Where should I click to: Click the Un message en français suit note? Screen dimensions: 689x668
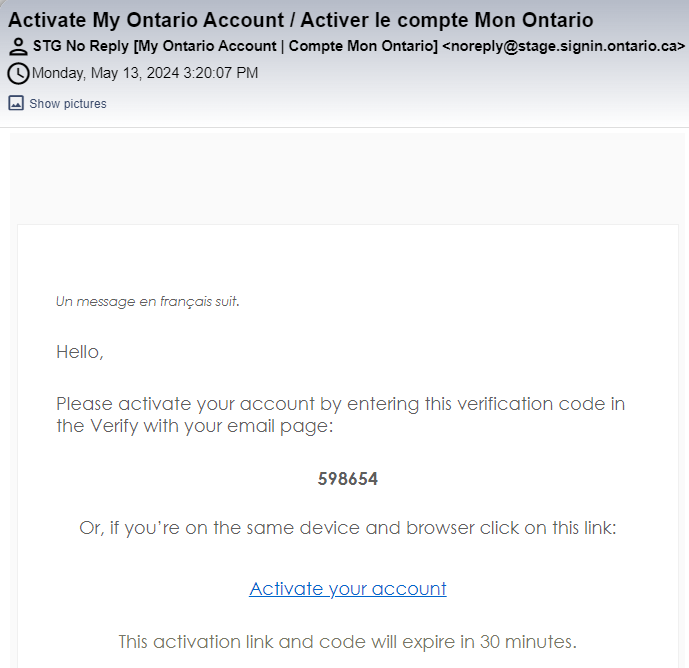pos(148,301)
